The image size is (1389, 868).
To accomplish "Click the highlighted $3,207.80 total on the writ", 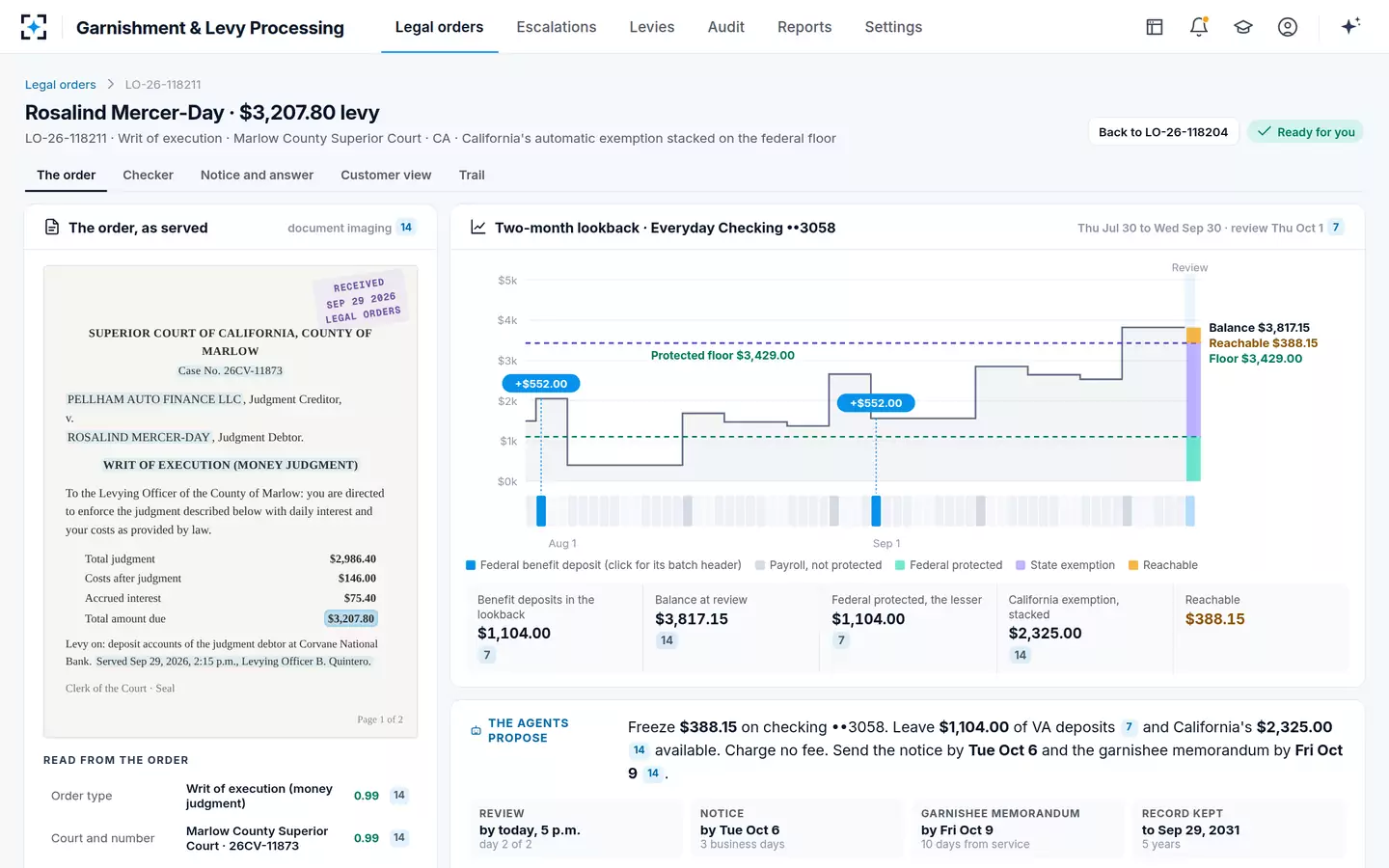I will tap(351, 619).
